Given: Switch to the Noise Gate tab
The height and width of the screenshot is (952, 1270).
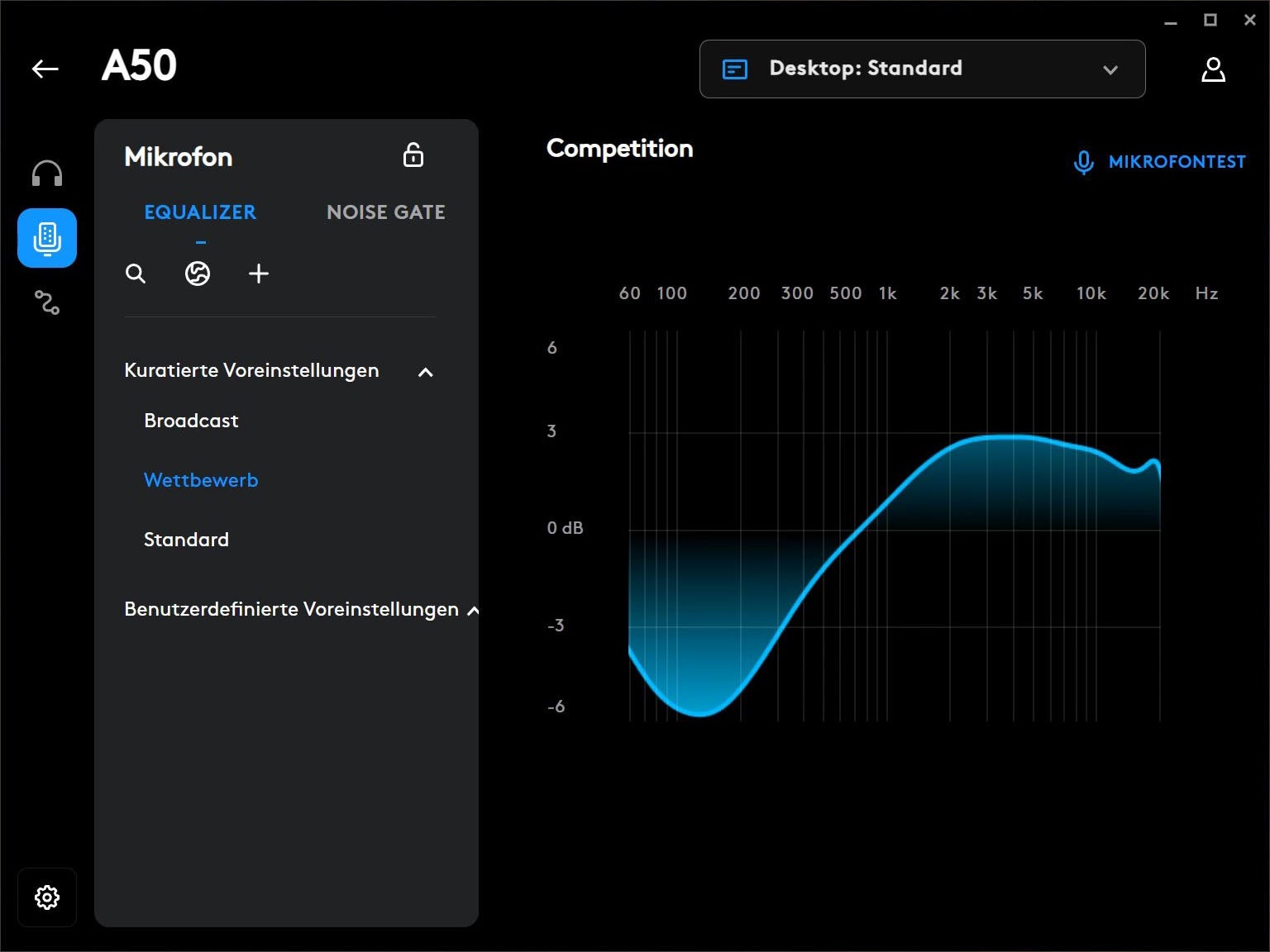Looking at the screenshot, I should click(385, 212).
